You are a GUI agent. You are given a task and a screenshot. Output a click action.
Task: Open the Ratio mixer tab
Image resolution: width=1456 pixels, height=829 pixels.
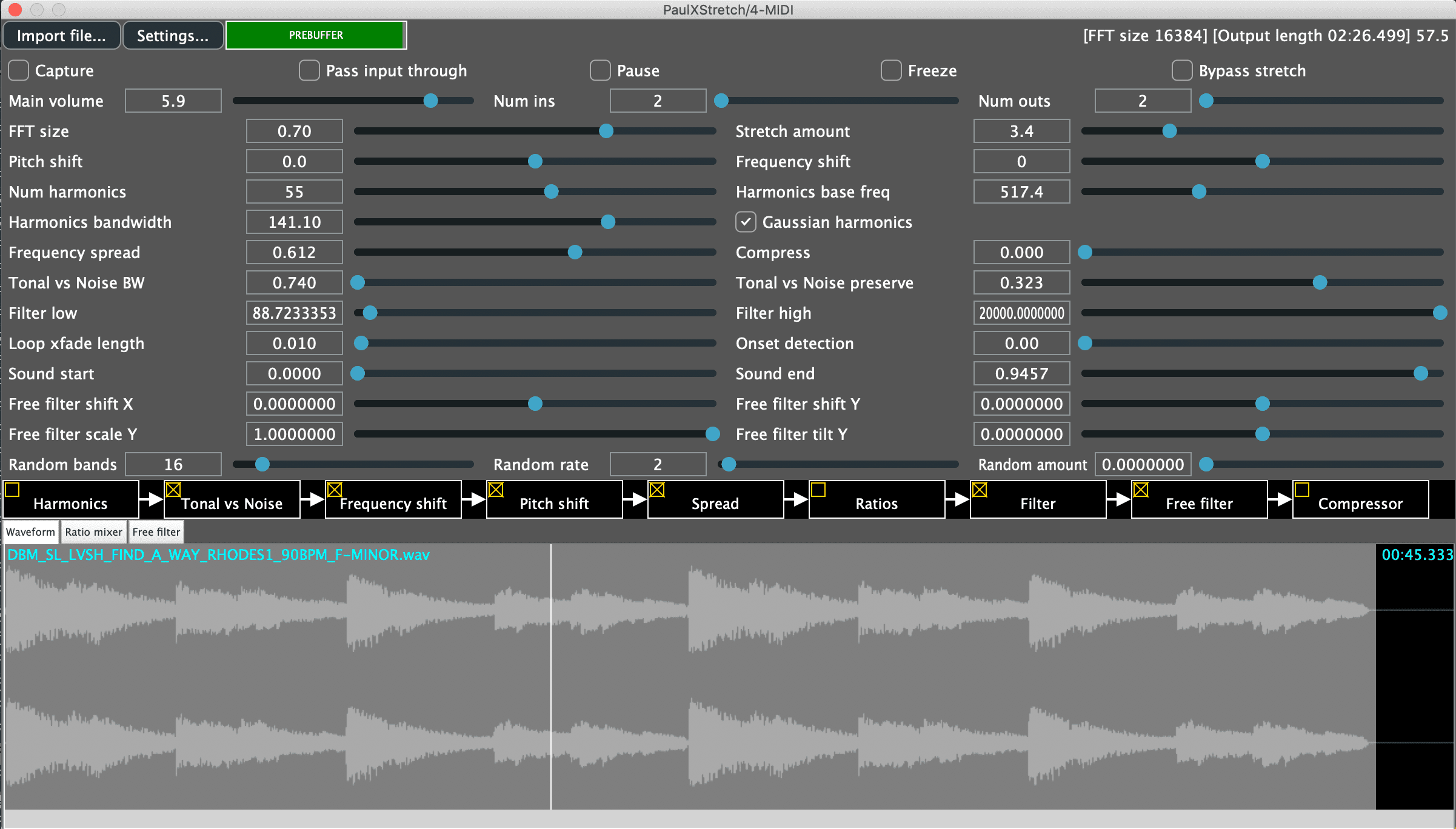94,531
